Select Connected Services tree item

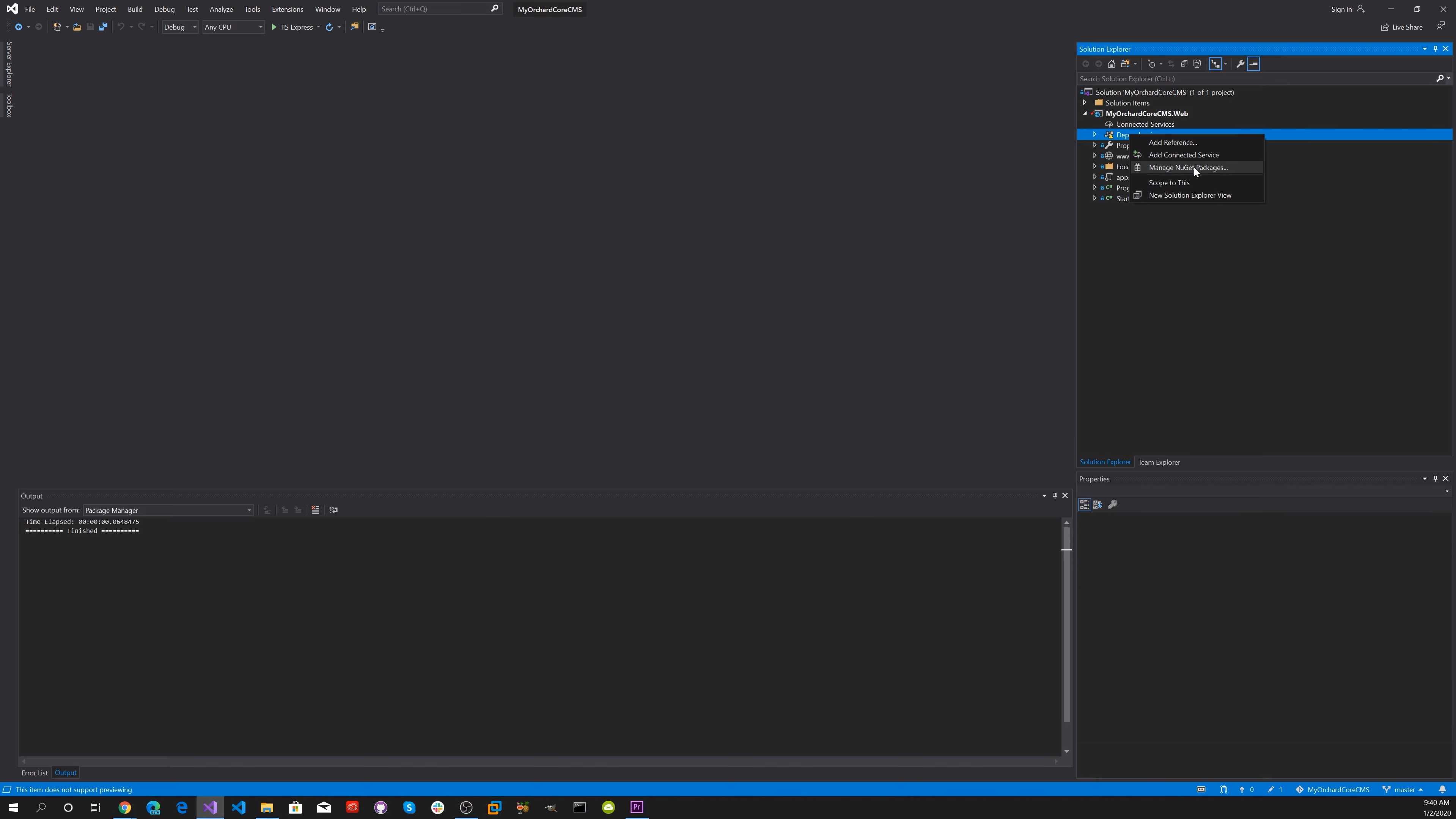[x=1145, y=124]
